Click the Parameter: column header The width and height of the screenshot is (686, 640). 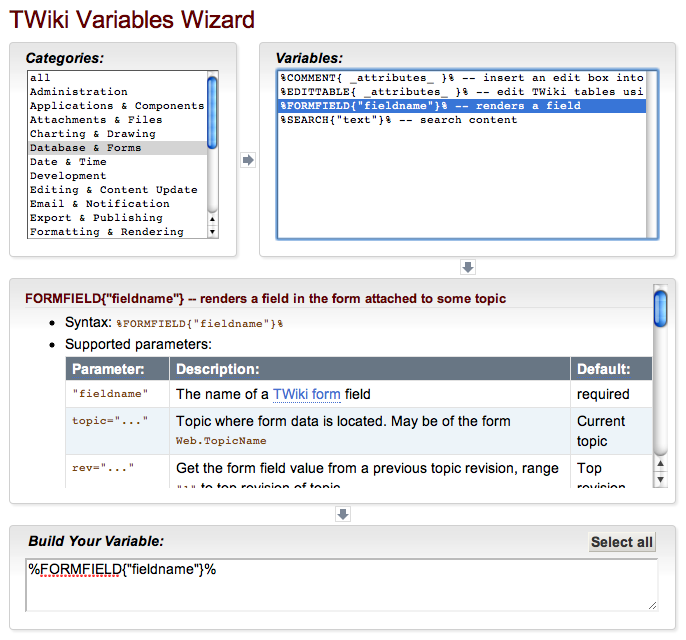(117, 369)
